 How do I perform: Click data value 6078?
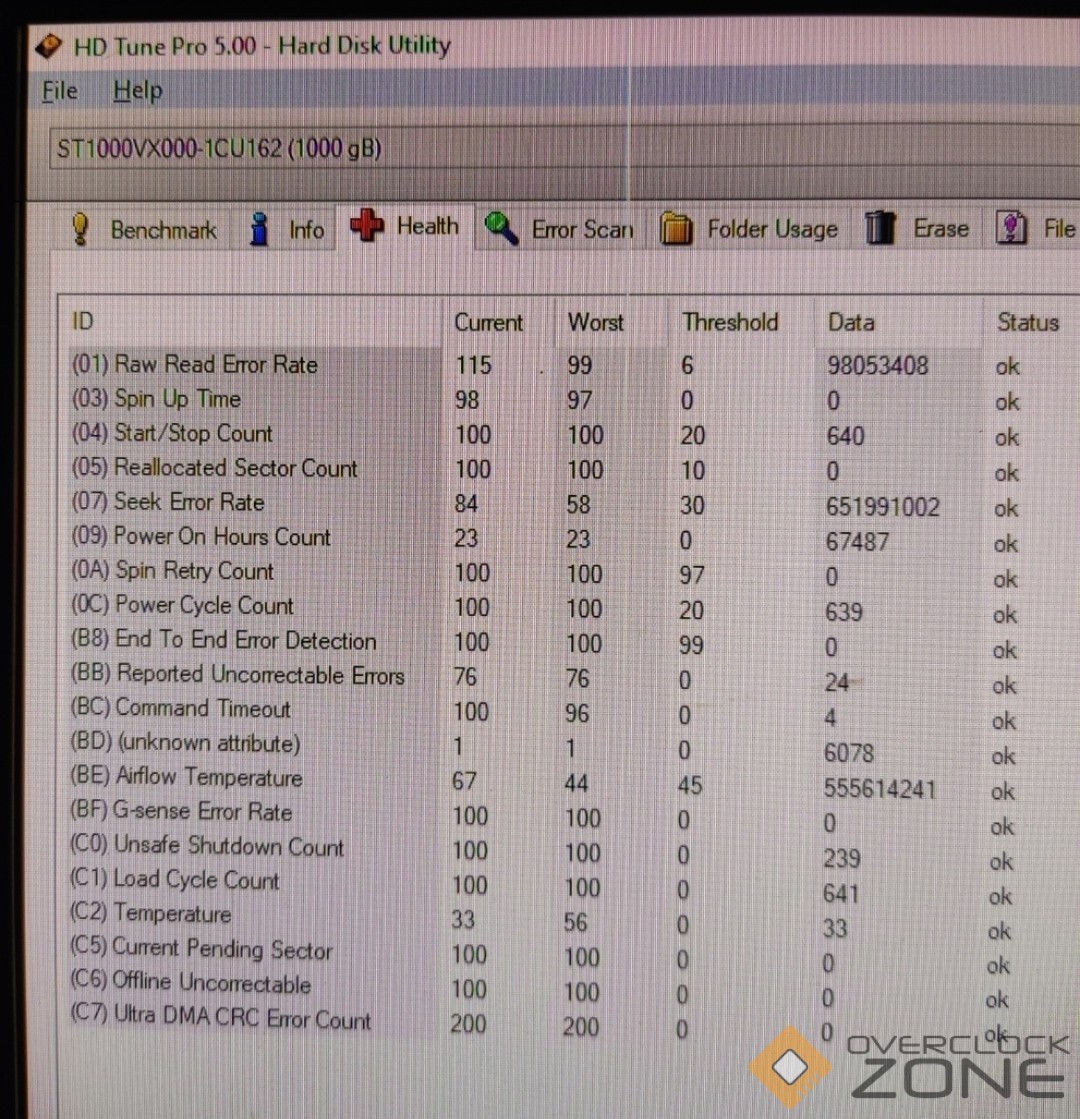(x=848, y=753)
